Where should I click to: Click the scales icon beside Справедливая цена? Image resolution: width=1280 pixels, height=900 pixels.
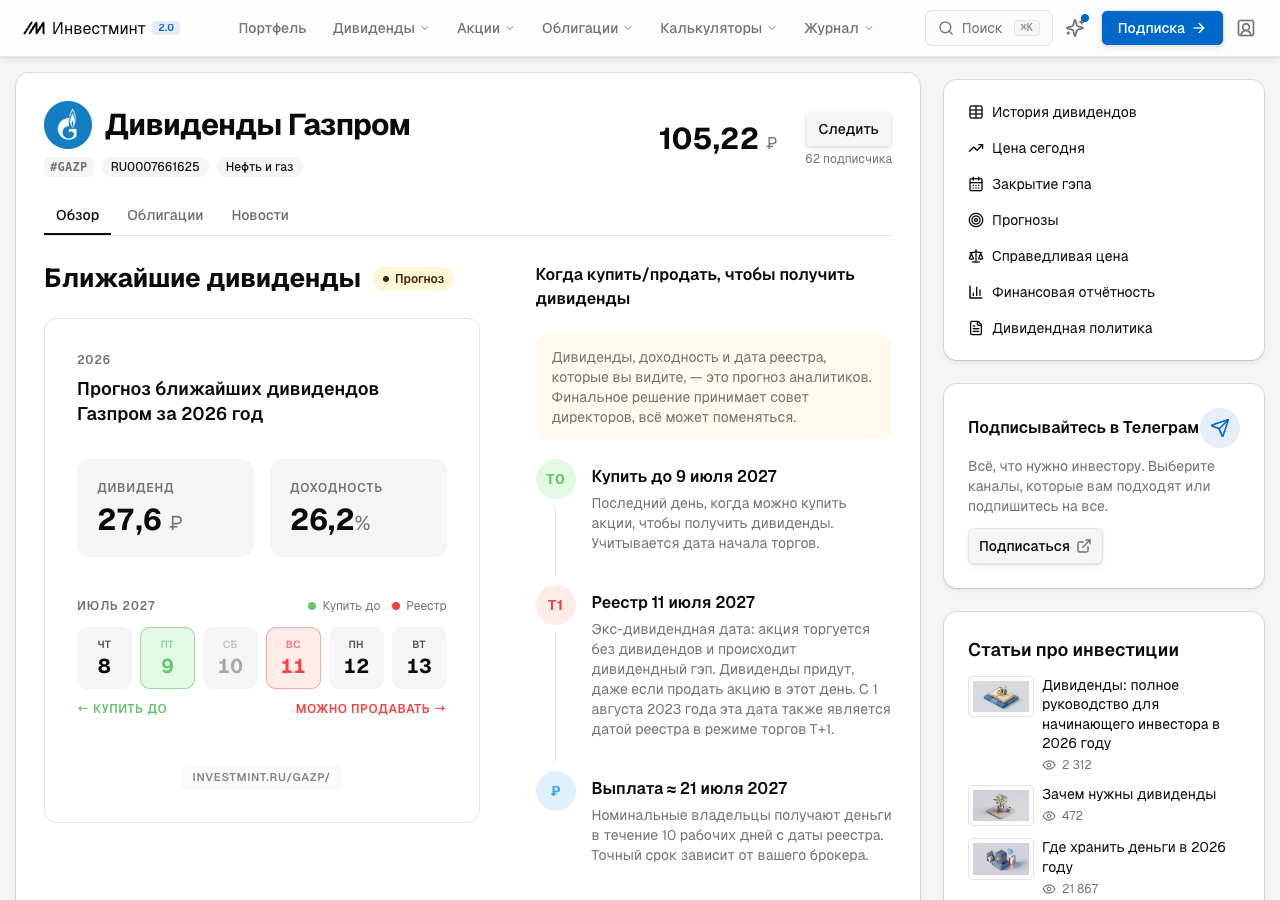coord(976,256)
